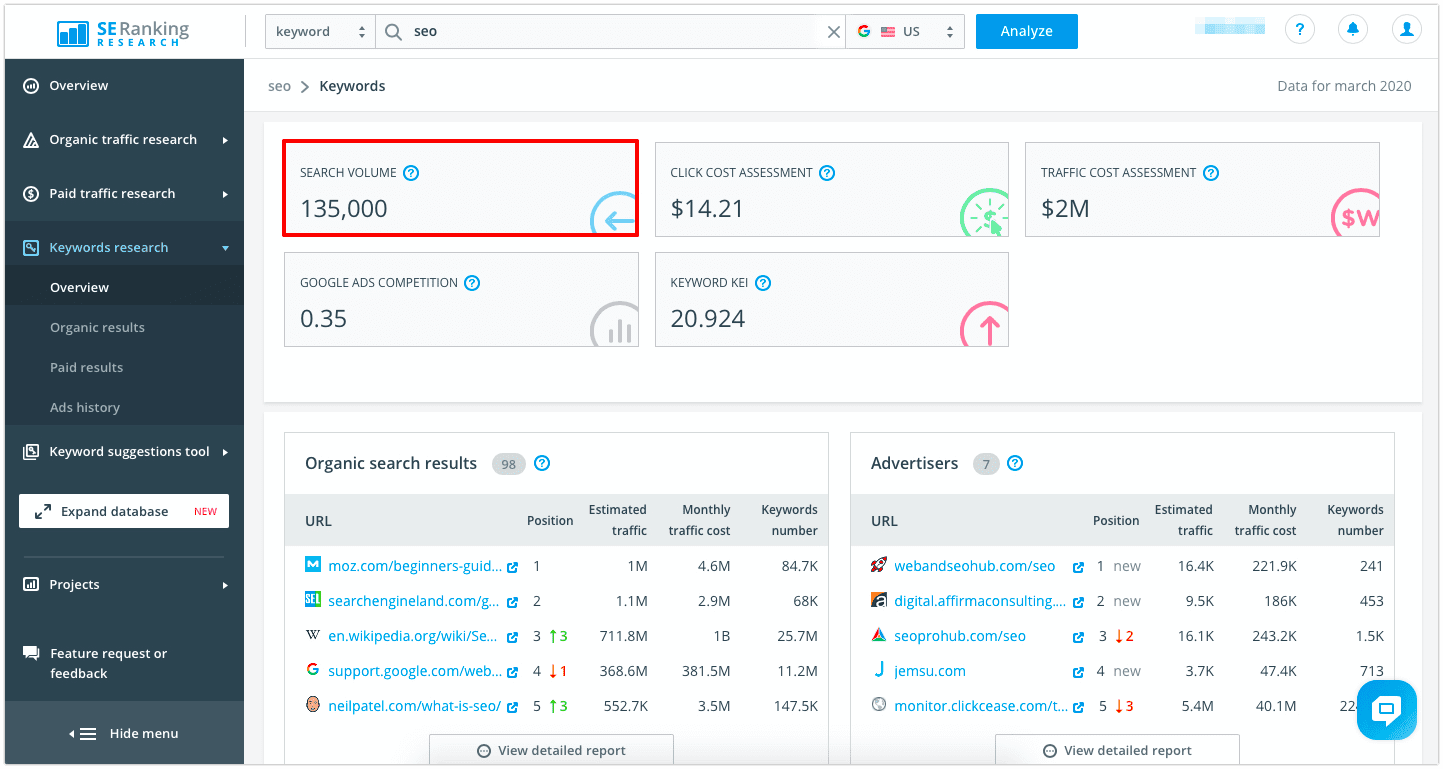The image size is (1443, 769).
Task: Open the top Overview sidebar item
Action: click(x=124, y=86)
